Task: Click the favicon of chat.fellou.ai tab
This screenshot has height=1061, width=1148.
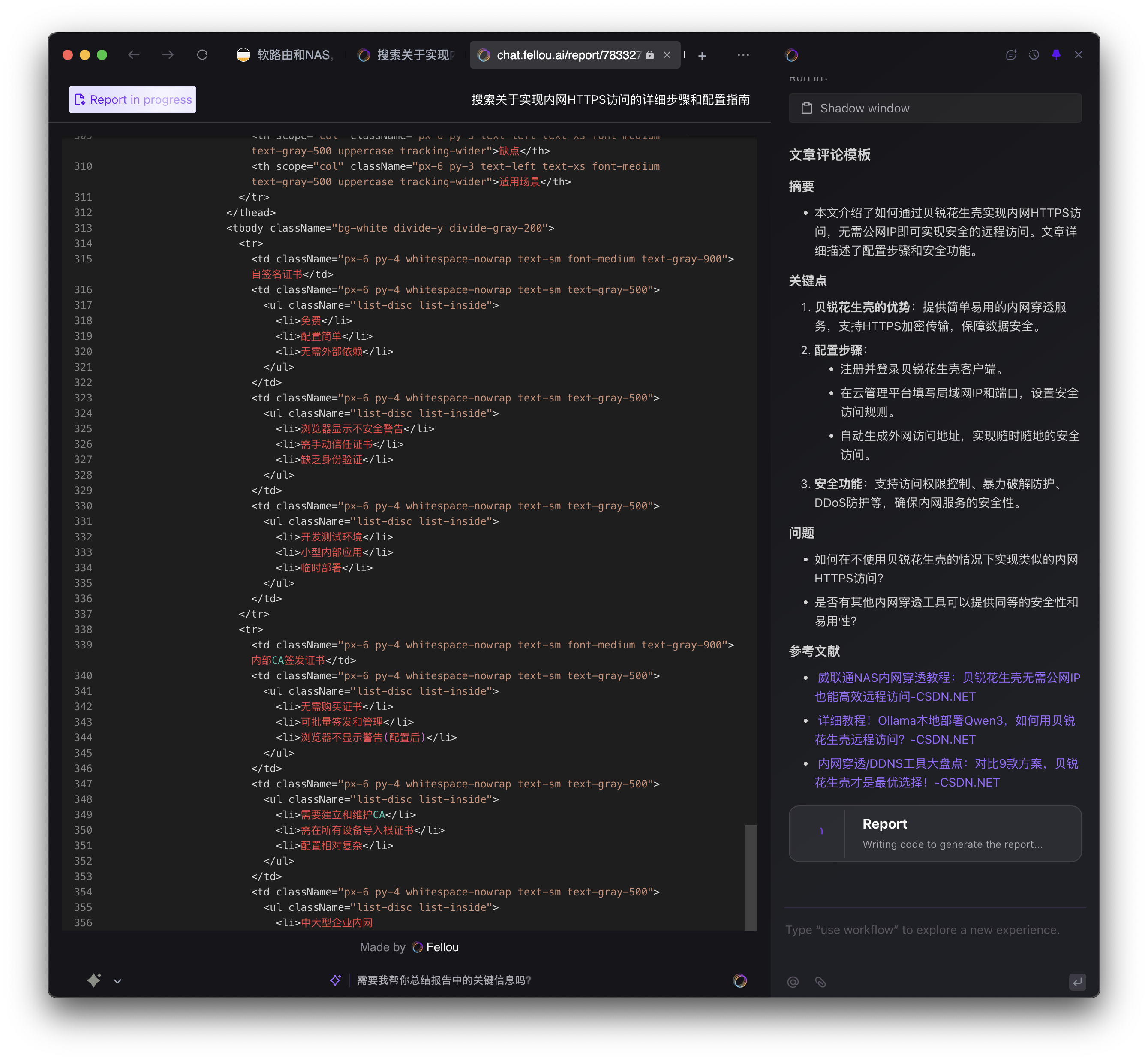Action: 484,55
